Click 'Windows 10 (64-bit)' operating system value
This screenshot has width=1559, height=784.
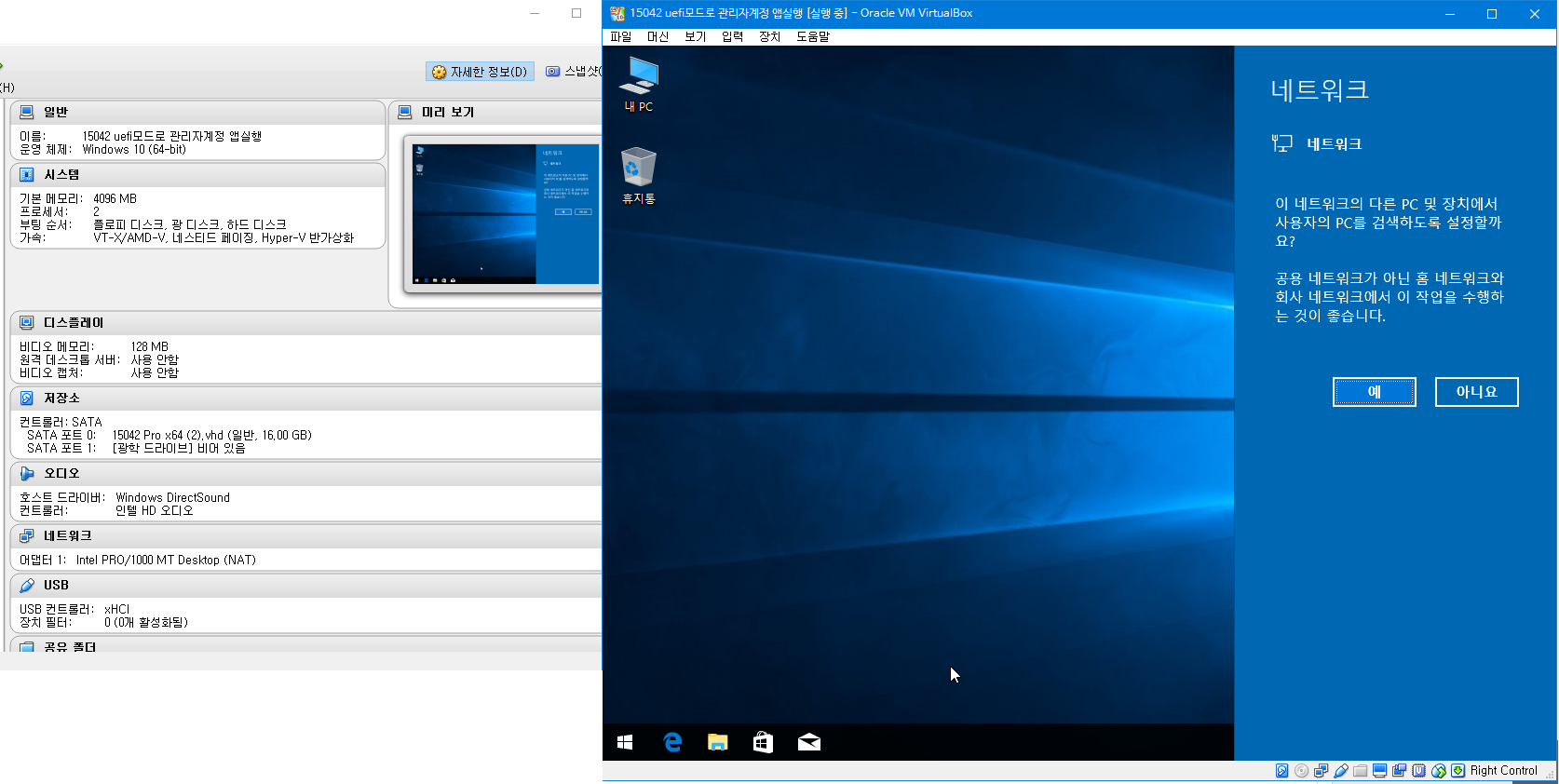coord(134,149)
